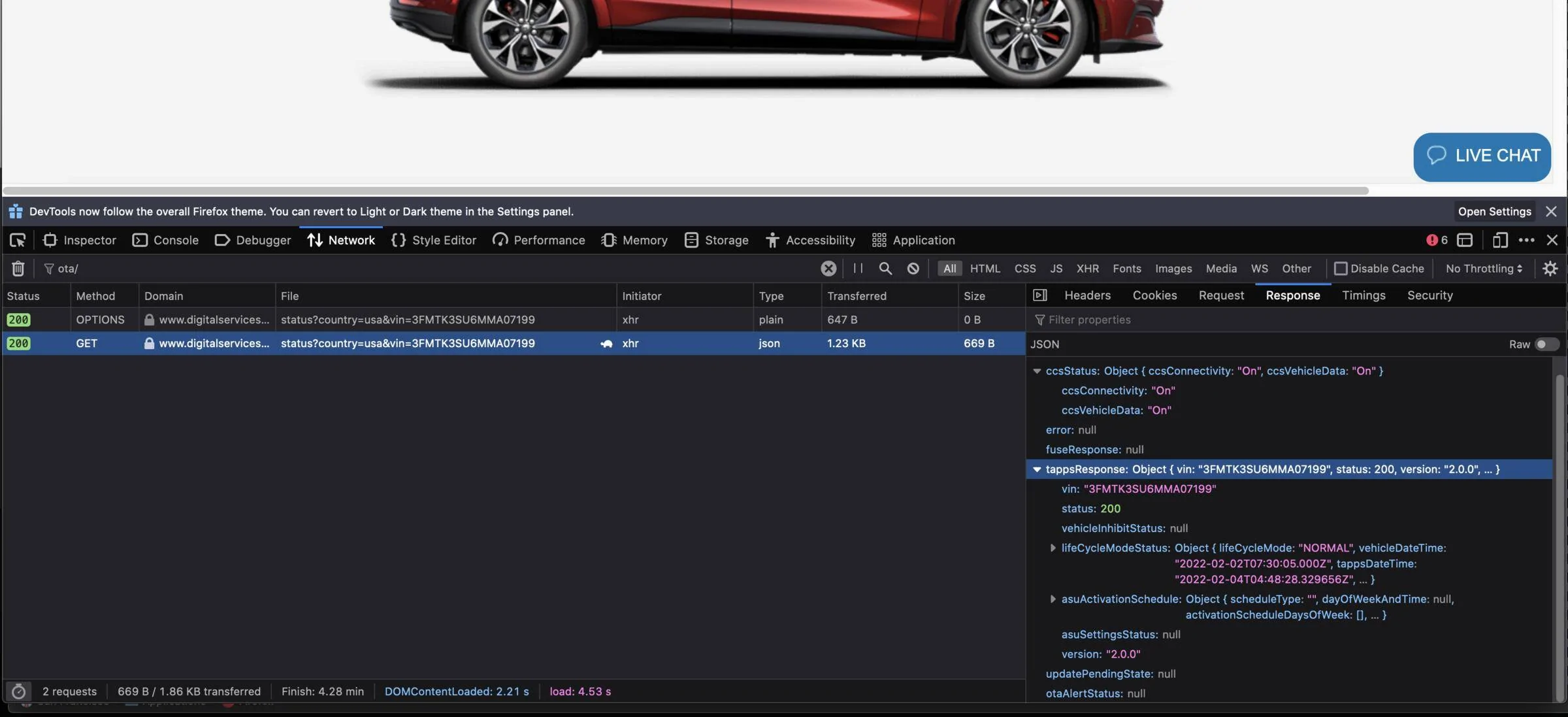Switch to the Console panel
Screen dimensions: 1568x717
point(165,241)
